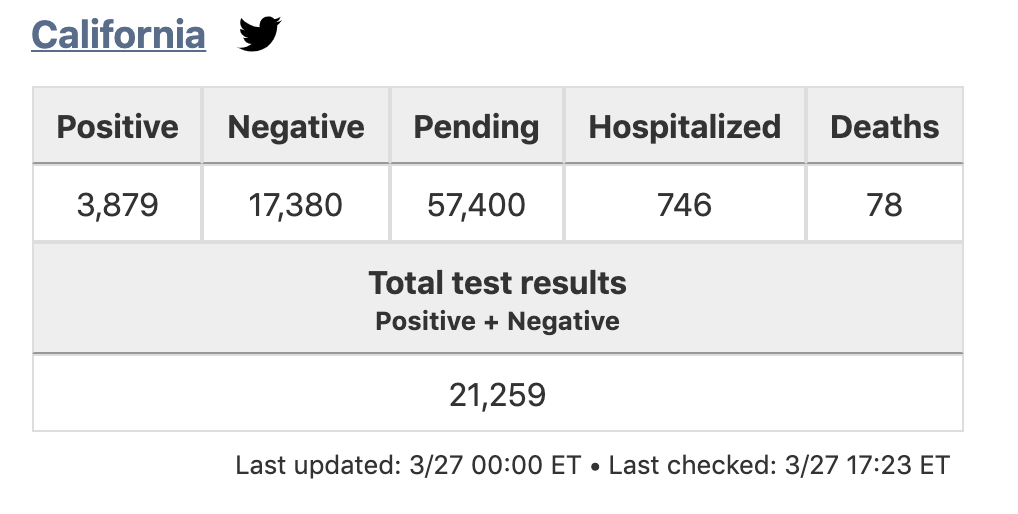Click the Last updated 3/27 00:00 text
This screenshot has width=1018, height=514.
point(408,465)
